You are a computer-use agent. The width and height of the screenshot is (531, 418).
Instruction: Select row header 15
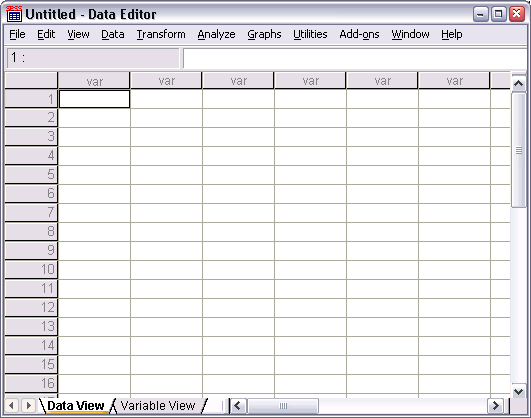(31, 364)
